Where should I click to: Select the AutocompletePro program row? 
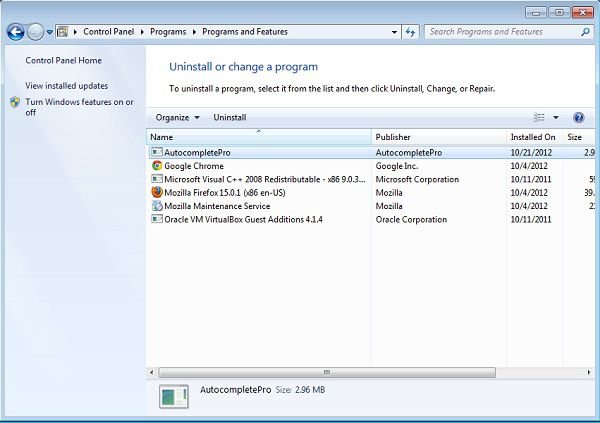371,152
